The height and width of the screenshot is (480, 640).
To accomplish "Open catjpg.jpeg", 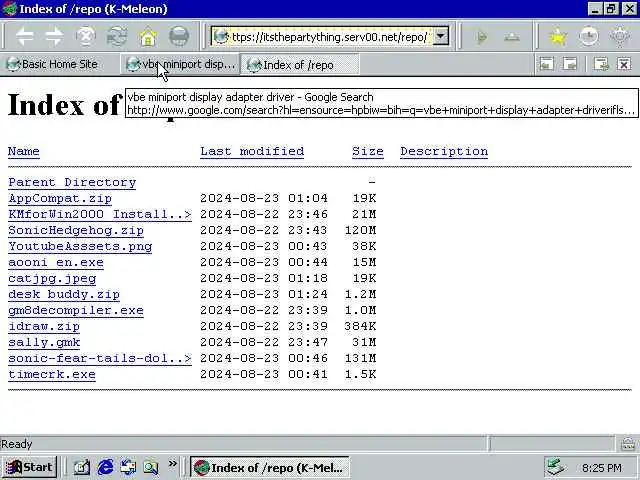I will pos(52,279).
